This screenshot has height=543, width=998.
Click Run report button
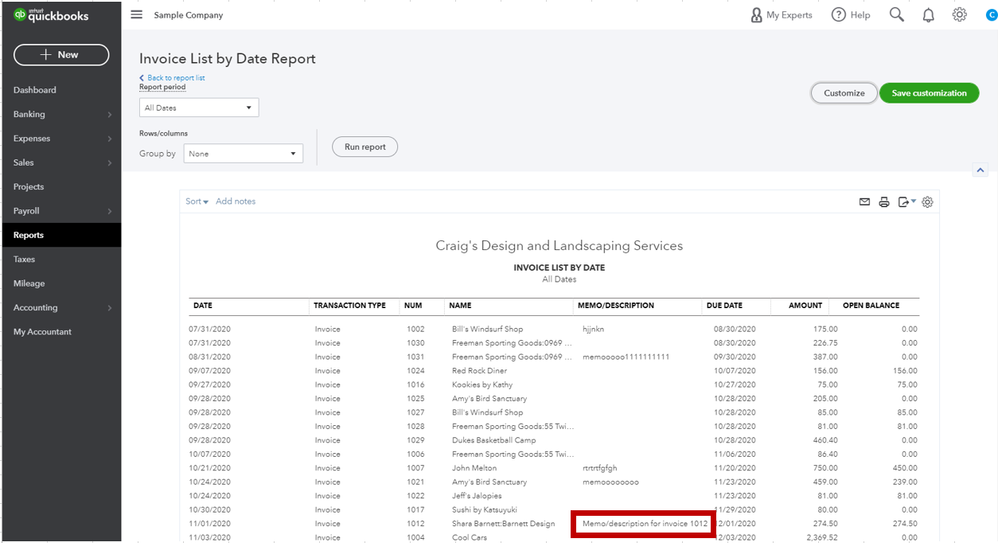coord(365,147)
